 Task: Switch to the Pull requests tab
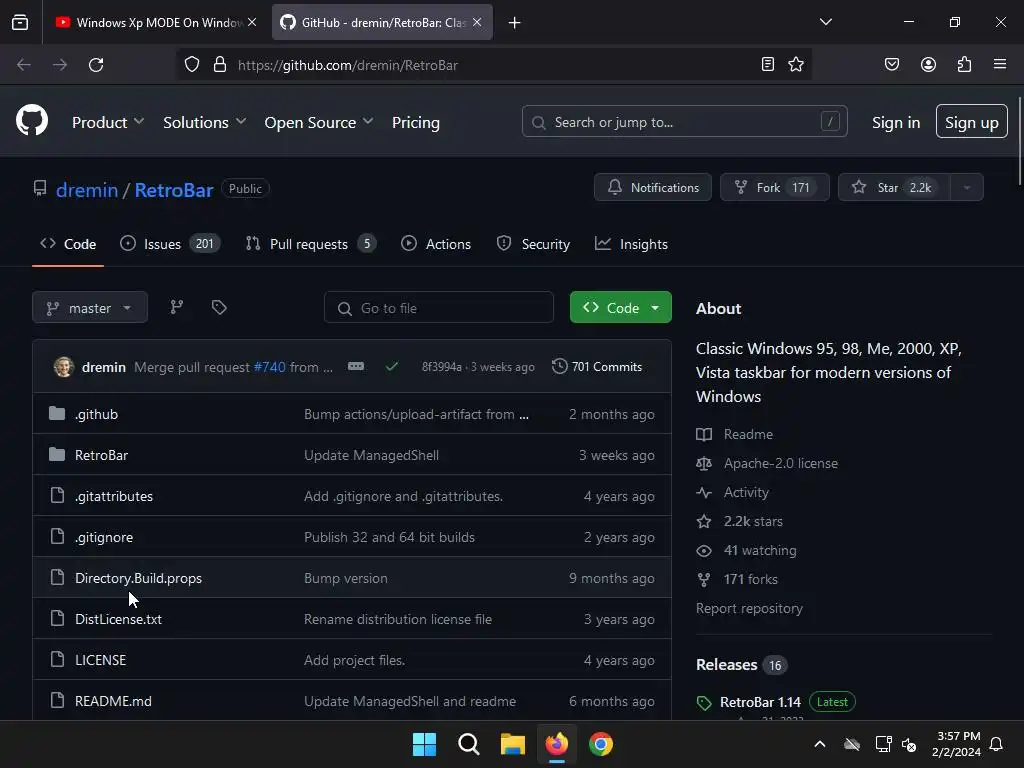pyautogui.click(x=311, y=244)
